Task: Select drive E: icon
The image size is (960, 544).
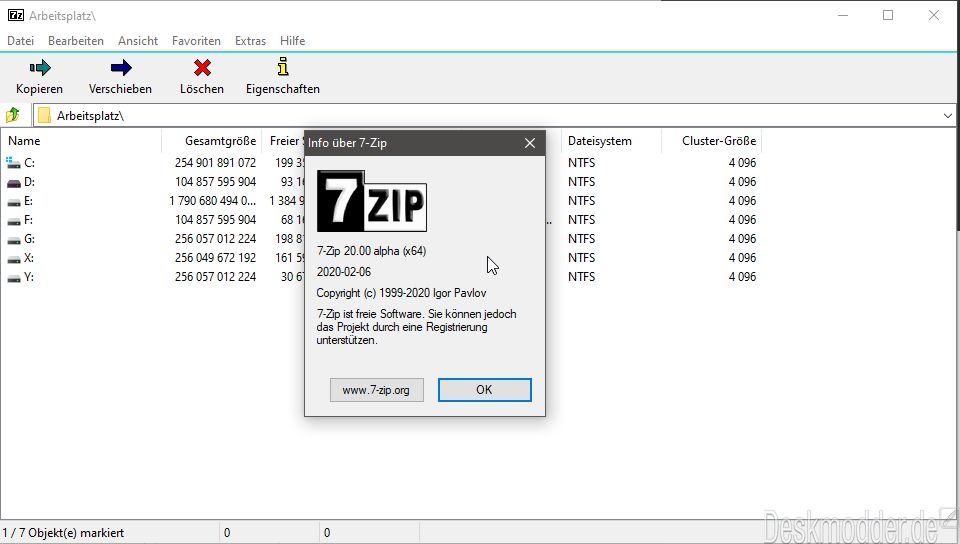Action: 13,202
